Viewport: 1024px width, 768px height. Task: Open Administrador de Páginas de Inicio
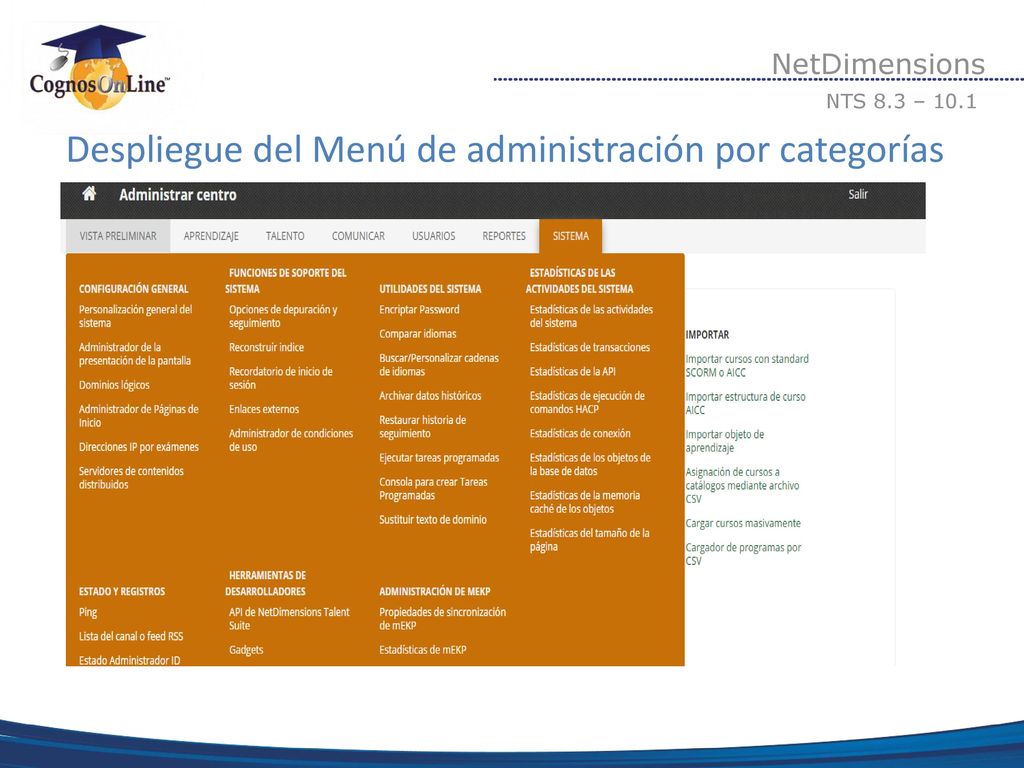click(138, 416)
